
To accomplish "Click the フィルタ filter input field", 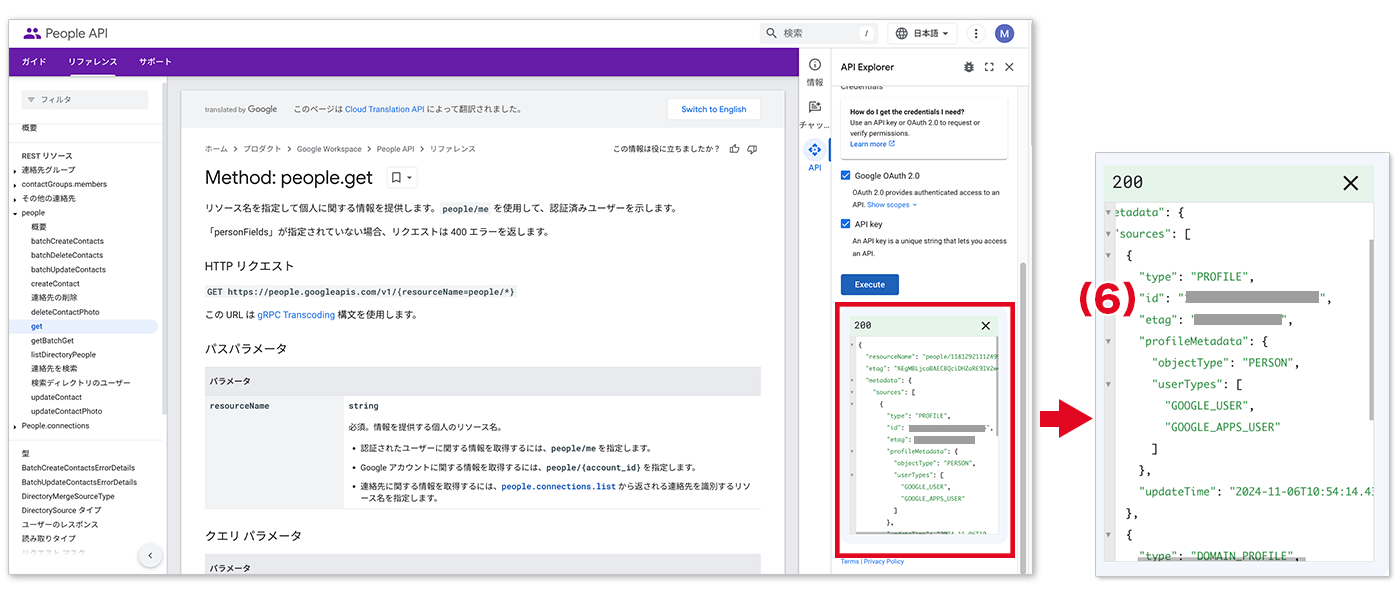I will [x=85, y=100].
